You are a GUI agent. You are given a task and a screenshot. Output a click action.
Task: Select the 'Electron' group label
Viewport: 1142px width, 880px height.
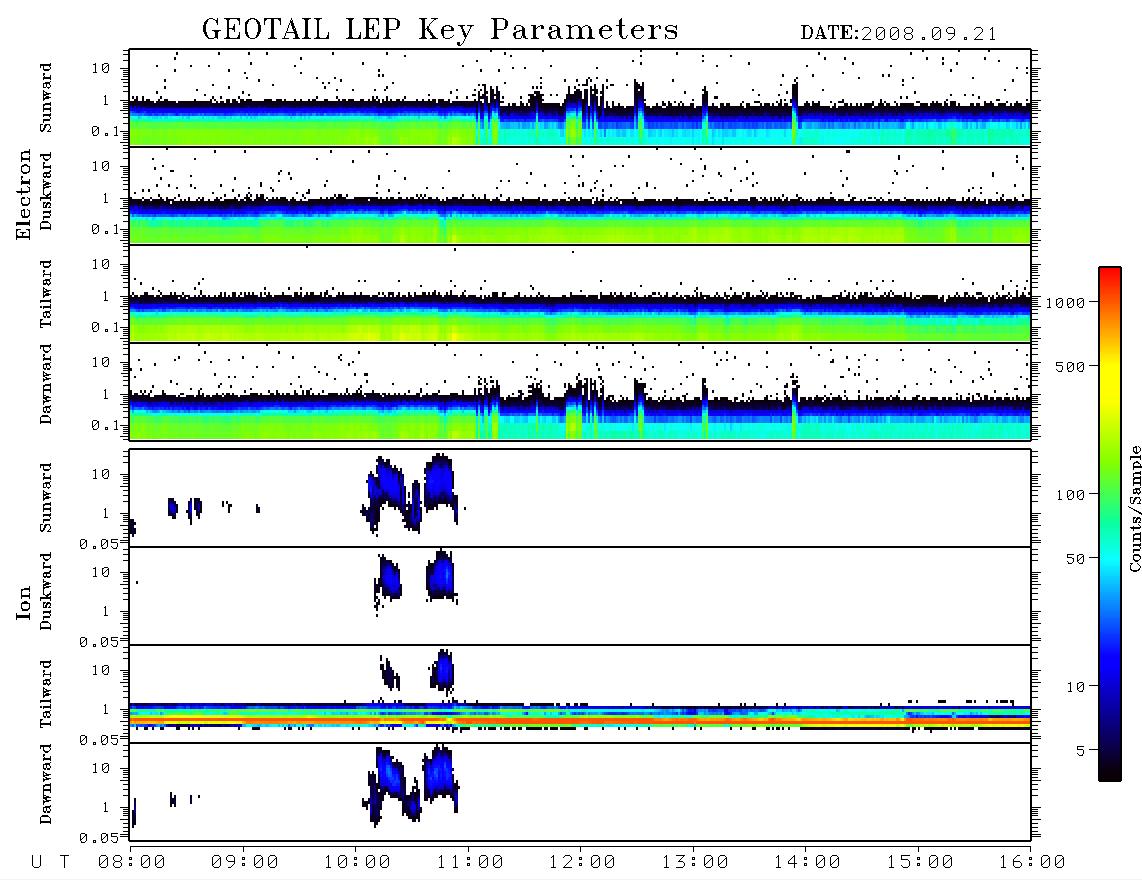(x=24, y=194)
